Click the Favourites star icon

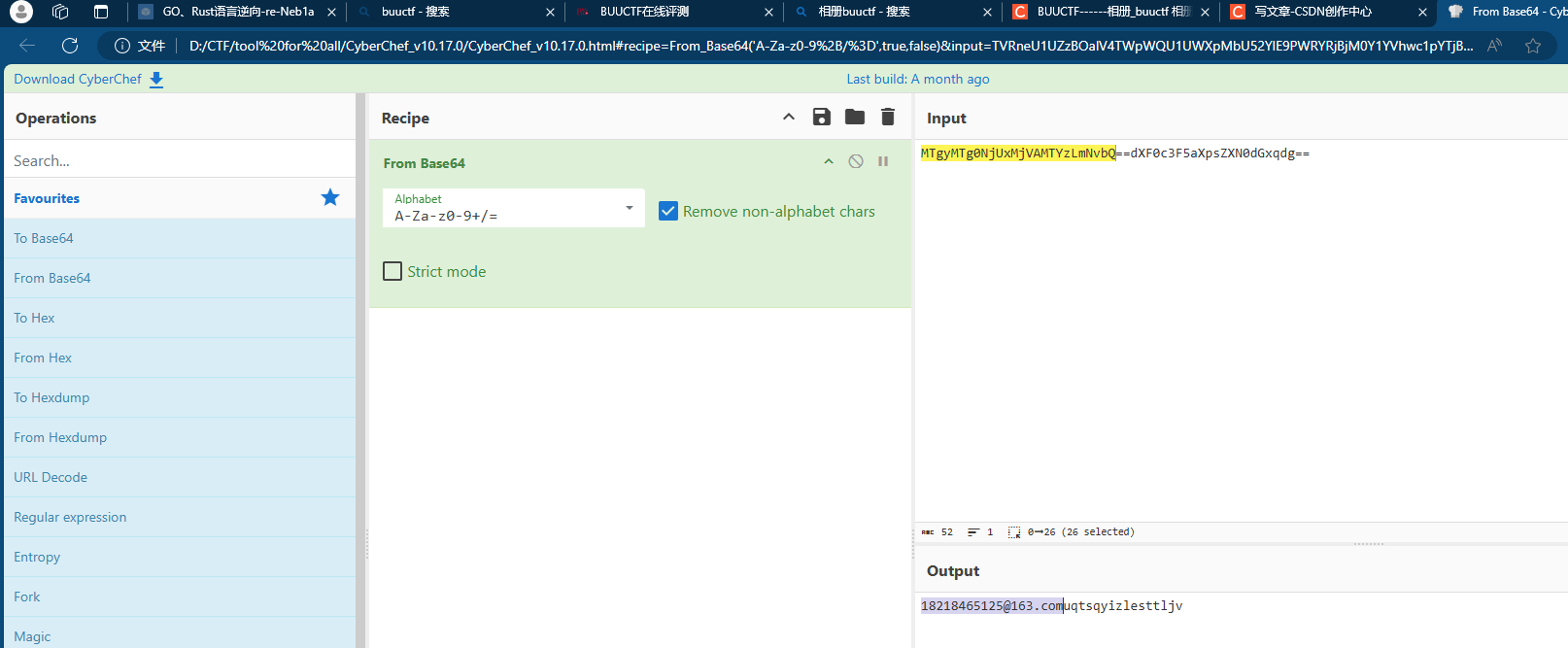coord(330,197)
